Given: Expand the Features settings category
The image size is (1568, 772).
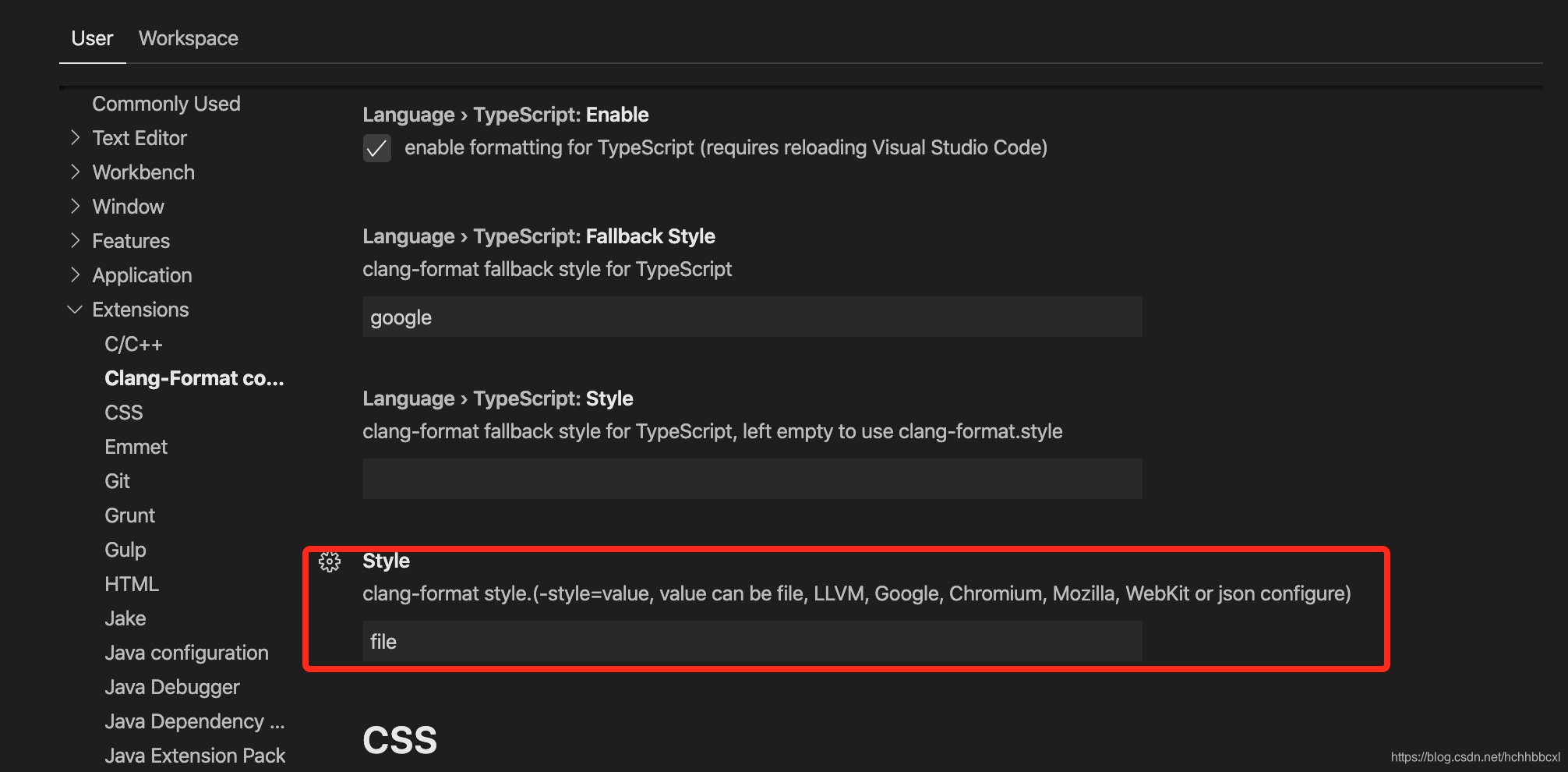Looking at the screenshot, I should tap(131, 240).
